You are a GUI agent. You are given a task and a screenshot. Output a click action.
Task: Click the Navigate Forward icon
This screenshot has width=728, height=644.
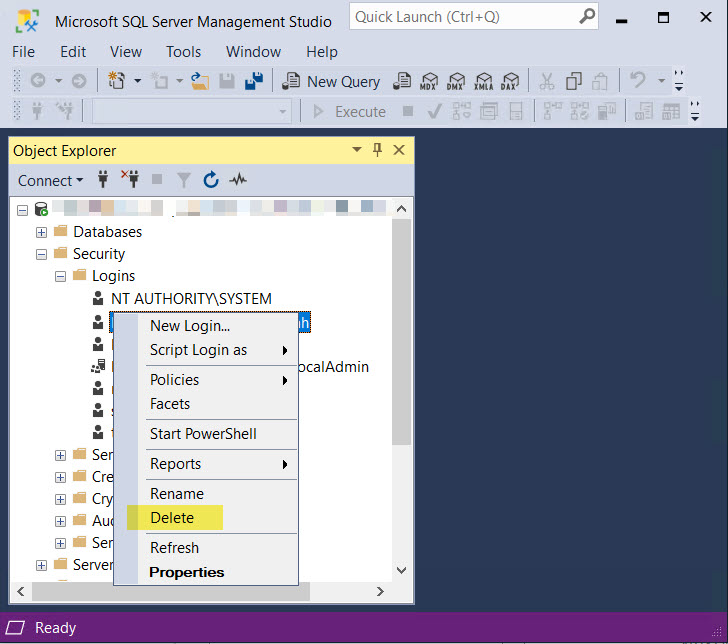click(79, 81)
